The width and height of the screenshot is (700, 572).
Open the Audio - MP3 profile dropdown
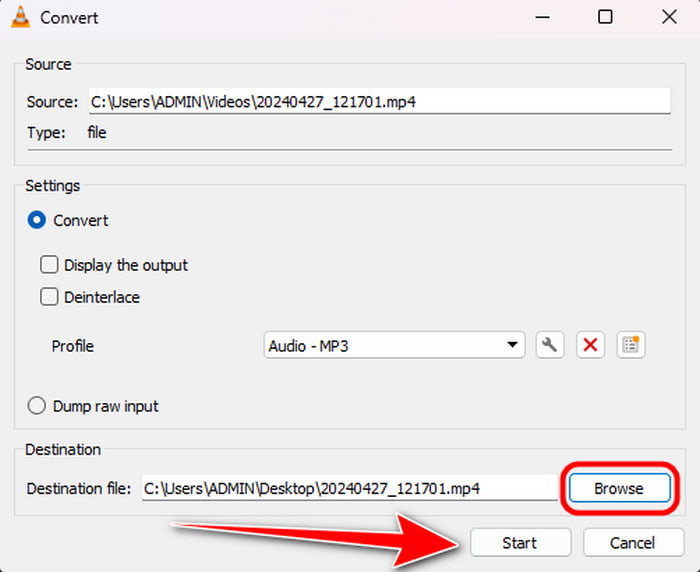(394, 345)
